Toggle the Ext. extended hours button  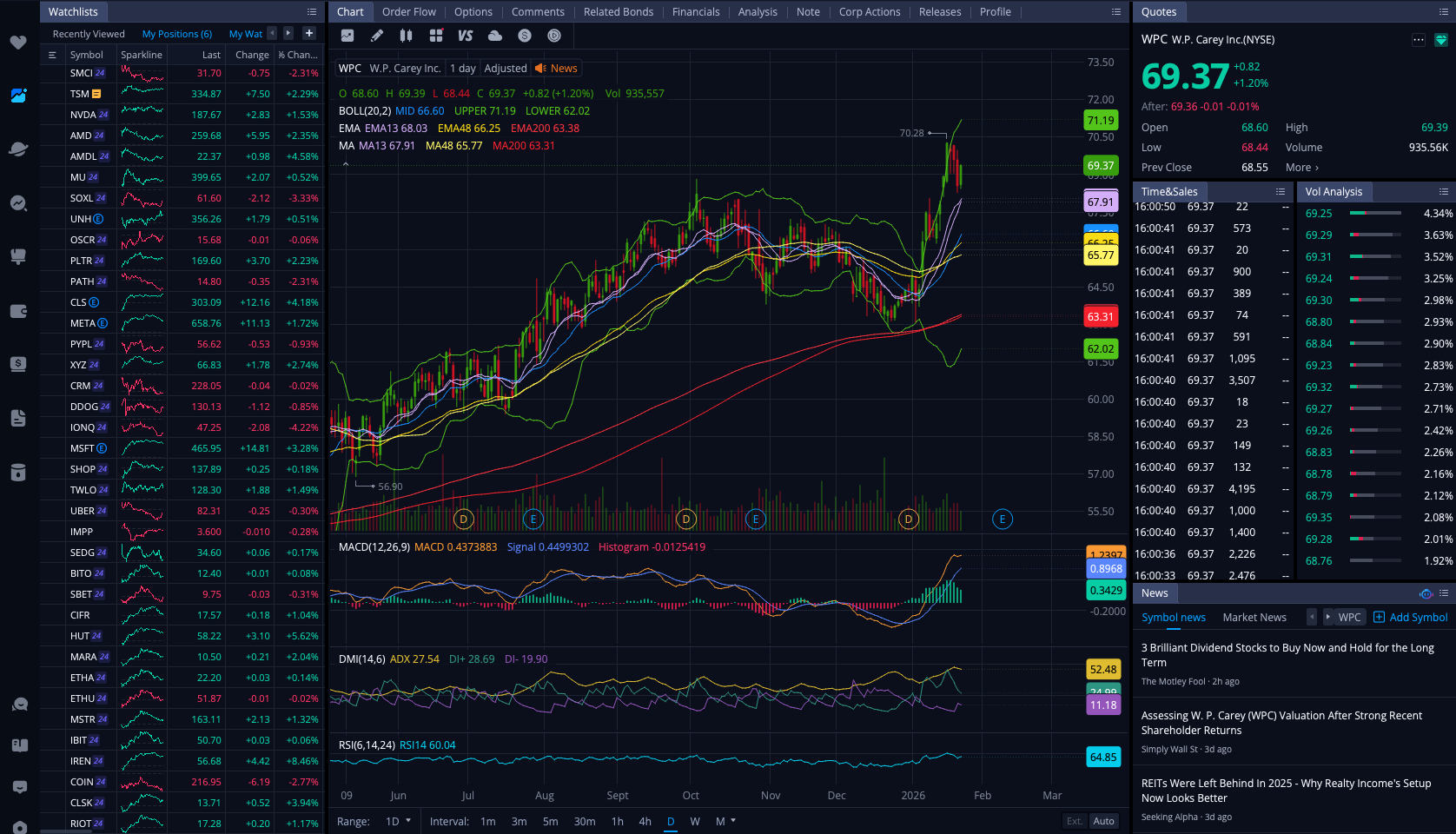[1075, 821]
